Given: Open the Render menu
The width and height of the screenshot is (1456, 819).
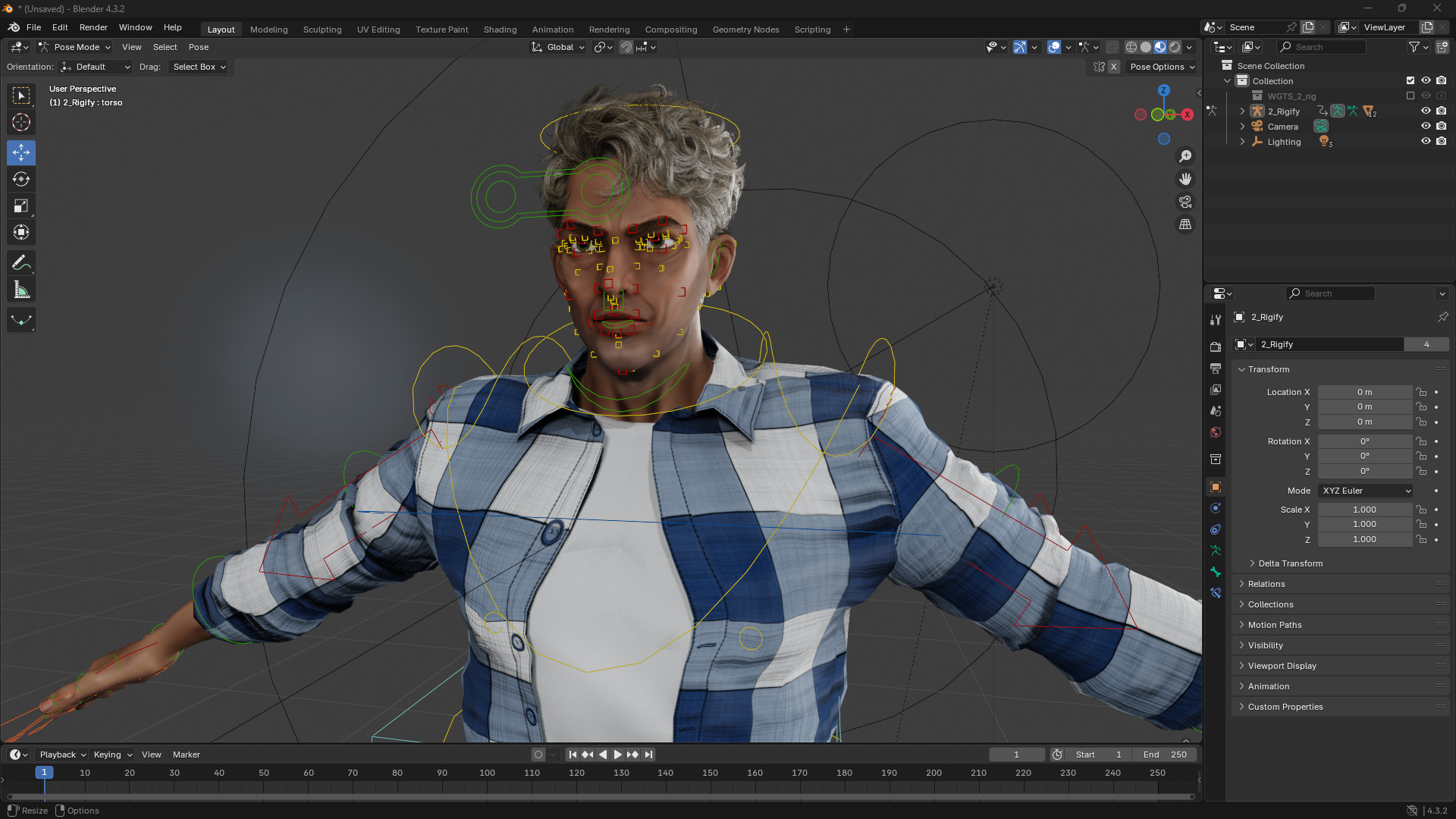Looking at the screenshot, I should [x=93, y=27].
